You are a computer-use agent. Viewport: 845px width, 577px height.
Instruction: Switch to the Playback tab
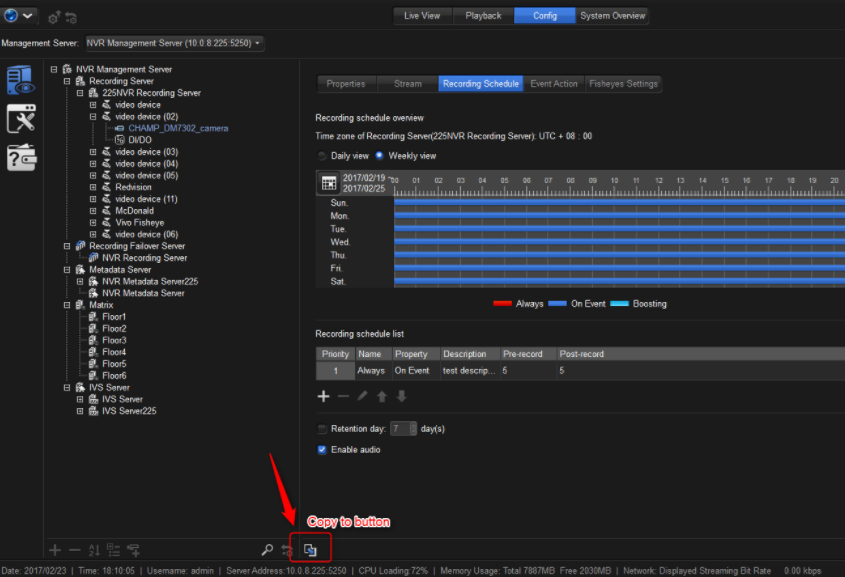pyautogui.click(x=483, y=16)
